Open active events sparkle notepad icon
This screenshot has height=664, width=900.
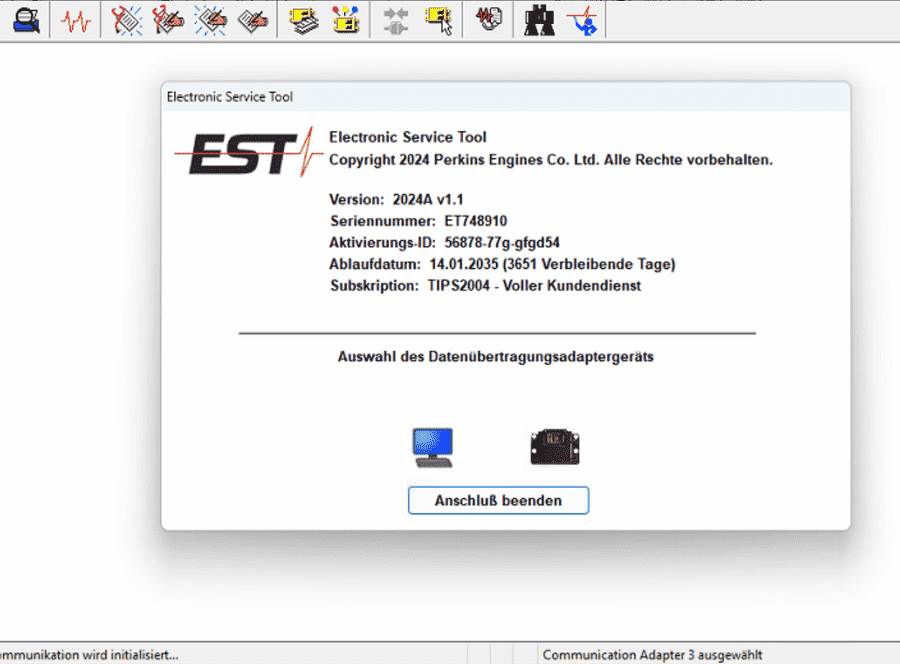tap(211, 21)
